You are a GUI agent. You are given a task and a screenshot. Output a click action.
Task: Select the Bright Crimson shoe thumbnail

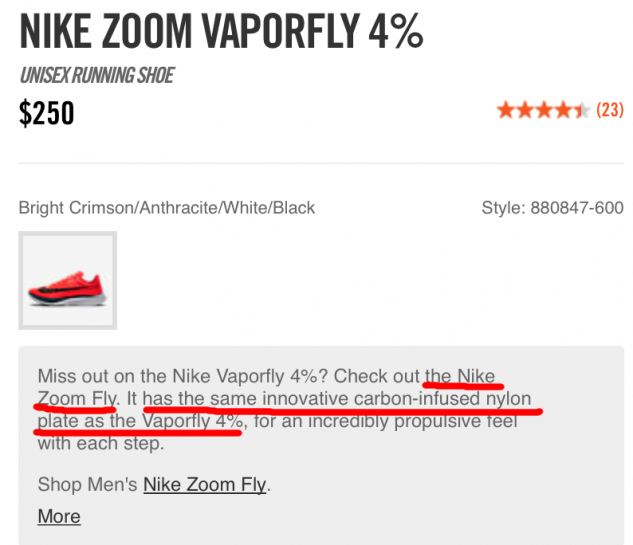click(68, 281)
